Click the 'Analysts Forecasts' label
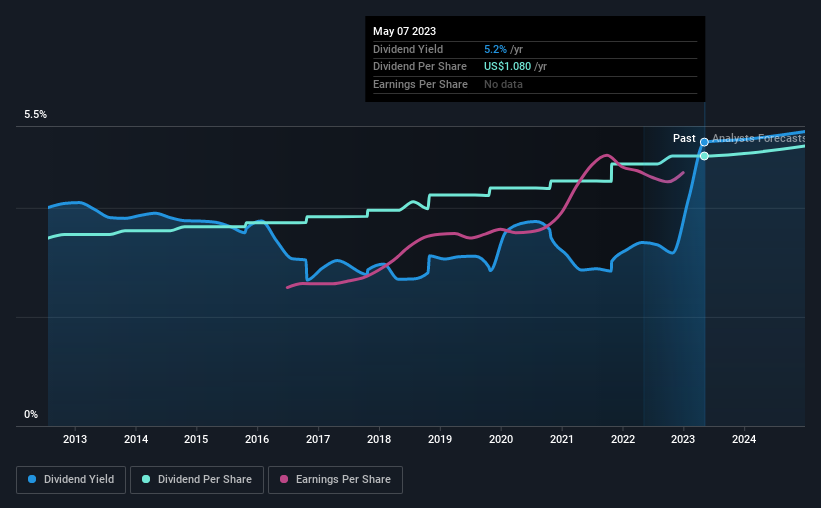Viewport: 821px width, 508px height. (758, 138)
